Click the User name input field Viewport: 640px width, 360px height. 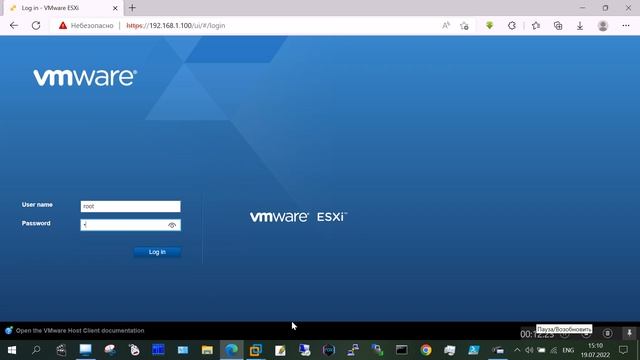coord(130,206)
